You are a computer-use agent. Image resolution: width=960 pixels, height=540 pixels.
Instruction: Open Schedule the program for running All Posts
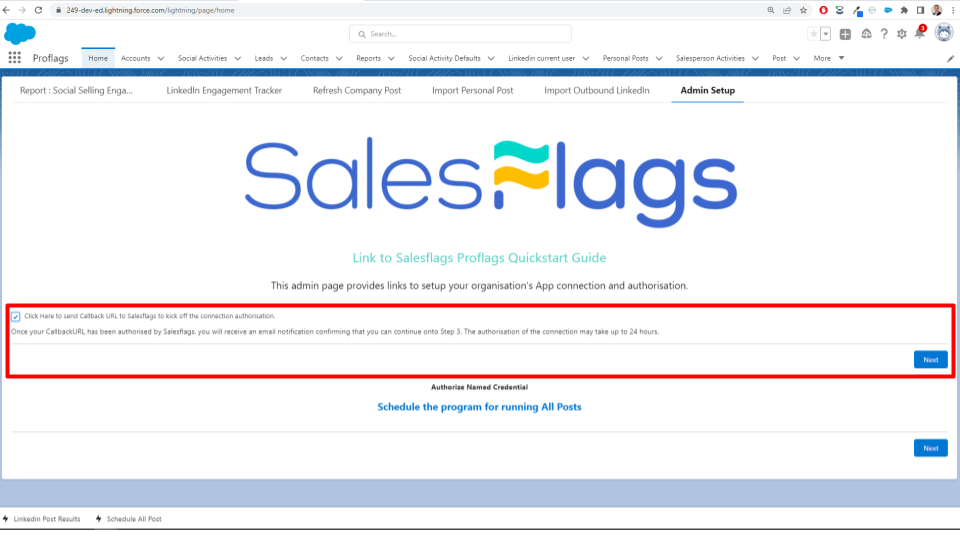click(x=479, y=407)
